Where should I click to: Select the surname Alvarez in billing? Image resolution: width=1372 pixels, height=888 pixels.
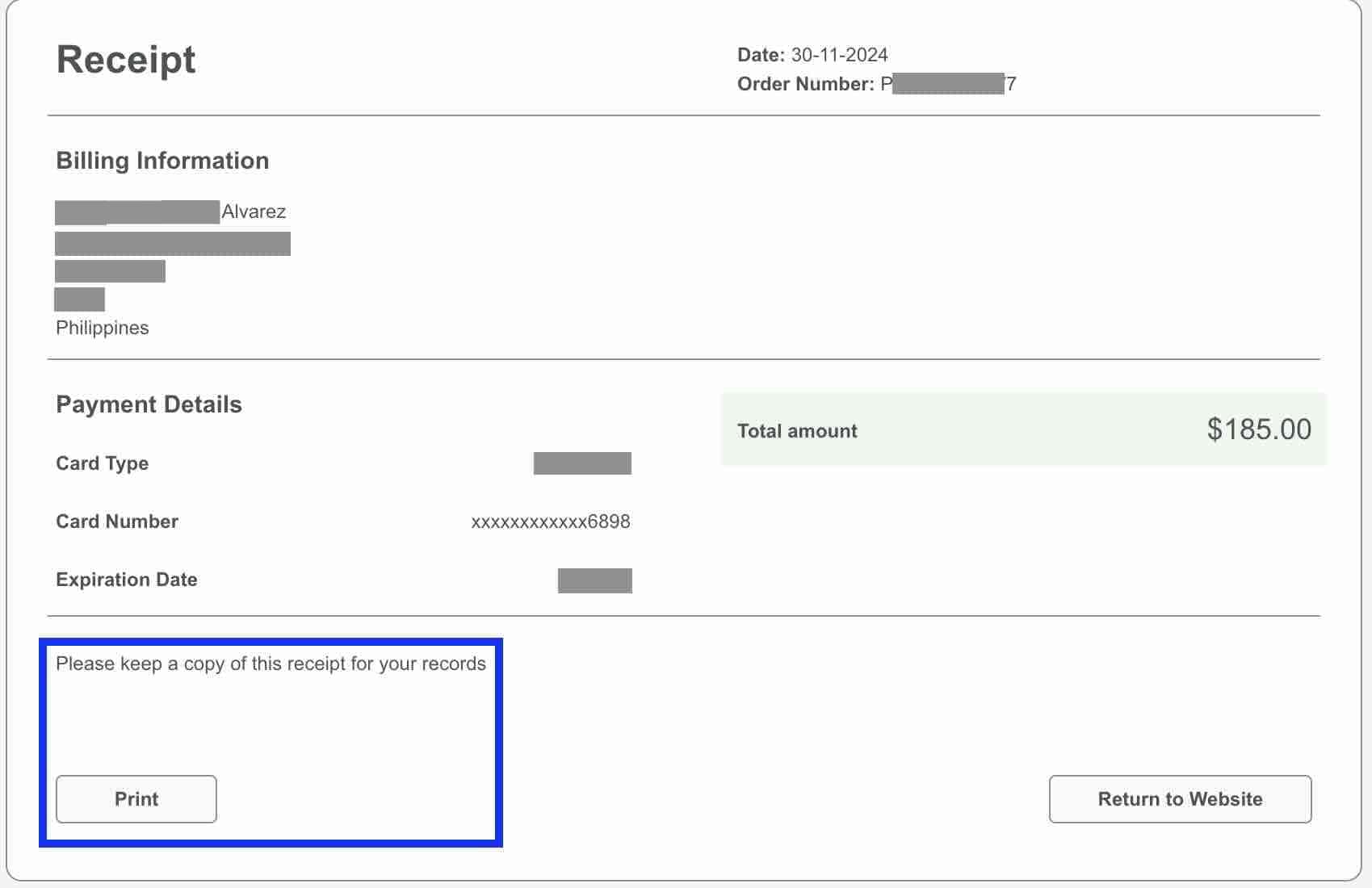pos(254,212)
